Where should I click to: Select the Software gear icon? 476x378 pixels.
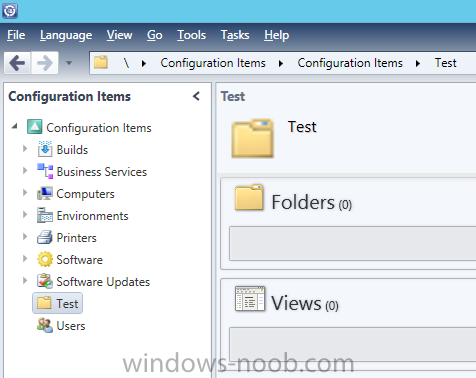point(45,259)
